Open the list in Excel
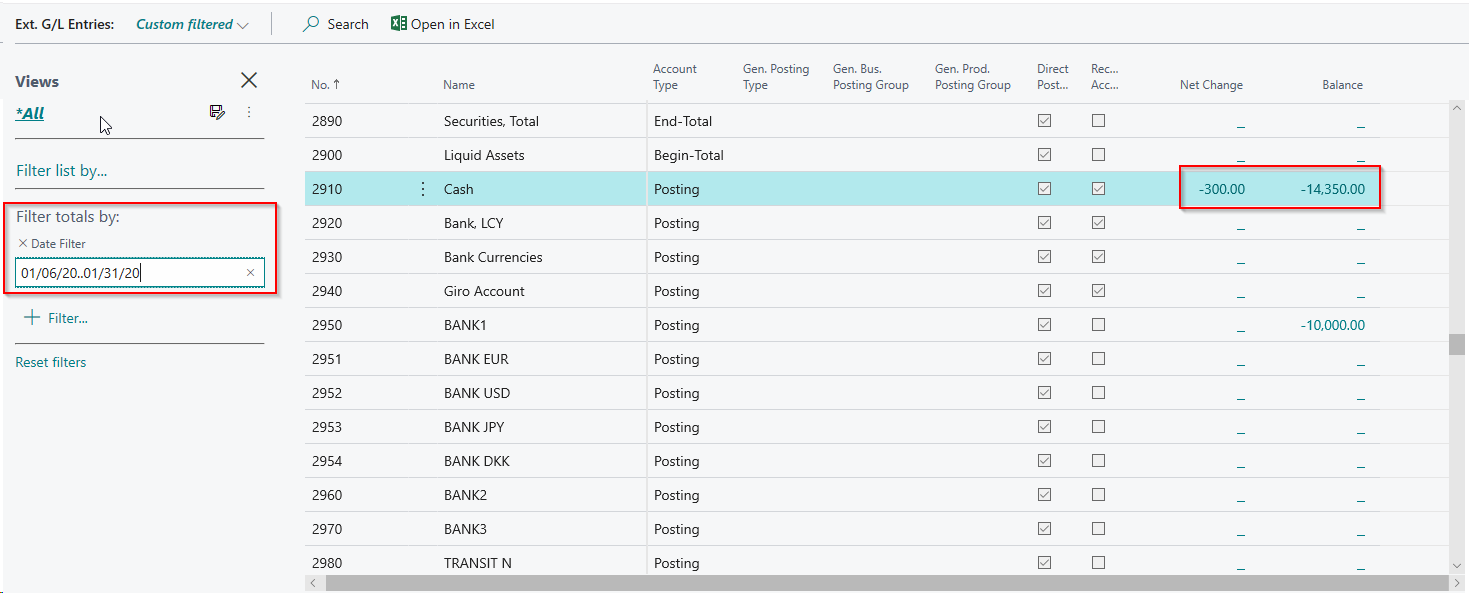Image resolution: width=1469 pixels, height=593 pixels. [442, 24]
